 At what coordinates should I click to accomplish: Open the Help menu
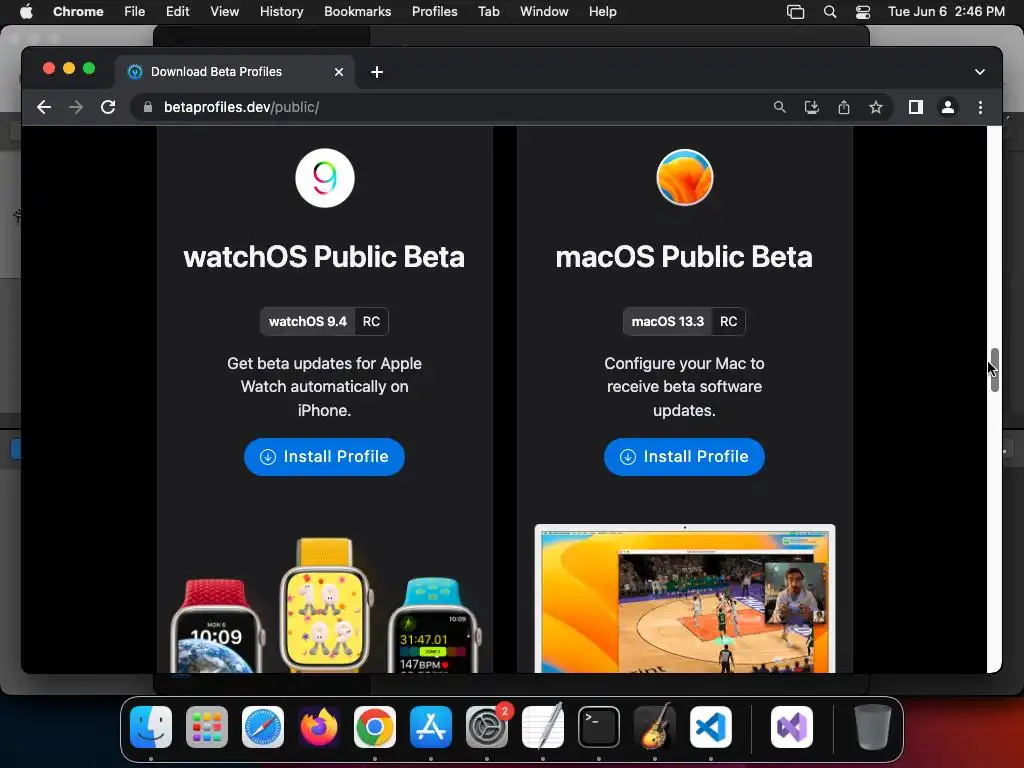[602, 12]
